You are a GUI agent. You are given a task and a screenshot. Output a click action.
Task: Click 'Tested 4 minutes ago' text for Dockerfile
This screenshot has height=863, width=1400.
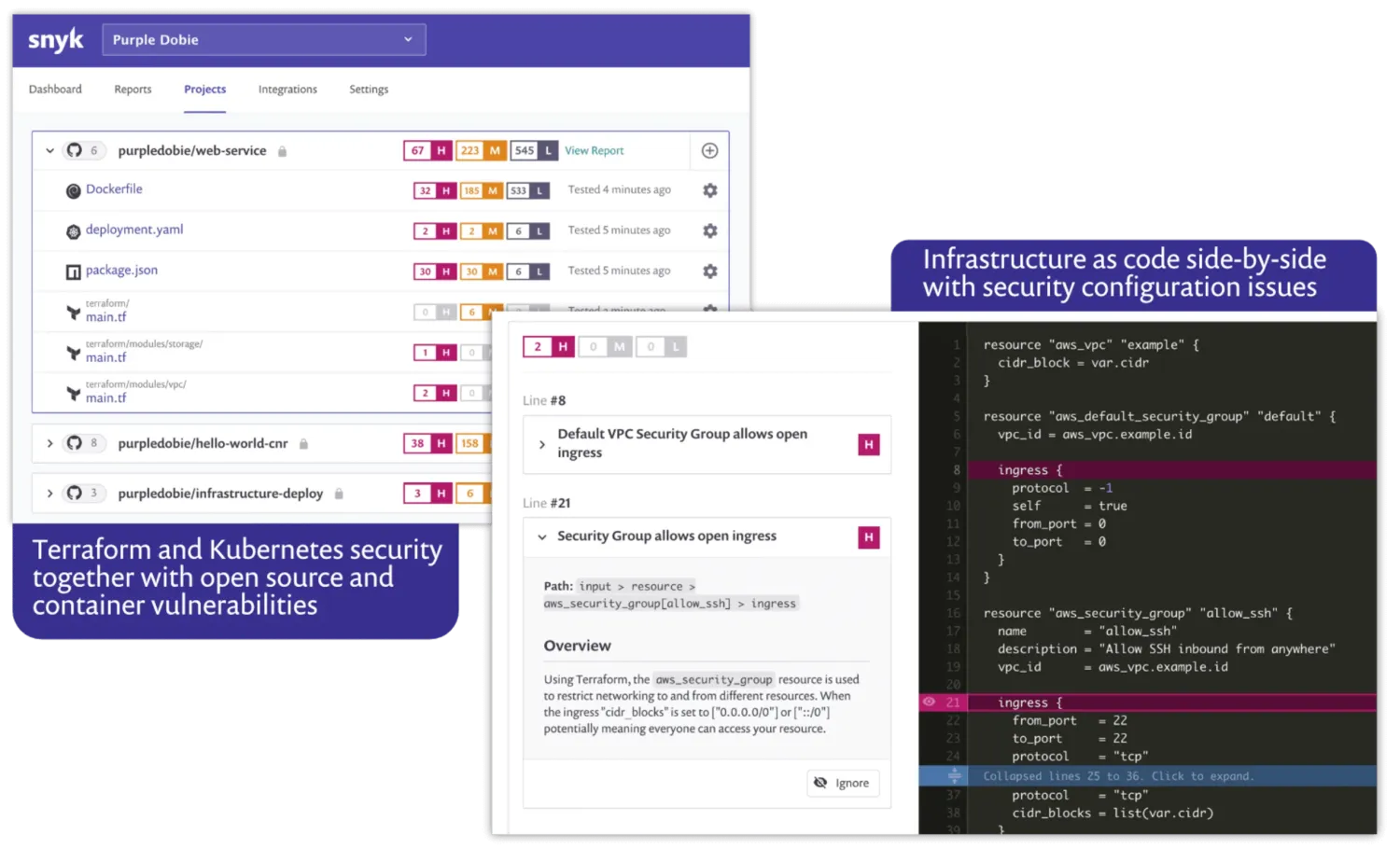[x=619, y=189]
